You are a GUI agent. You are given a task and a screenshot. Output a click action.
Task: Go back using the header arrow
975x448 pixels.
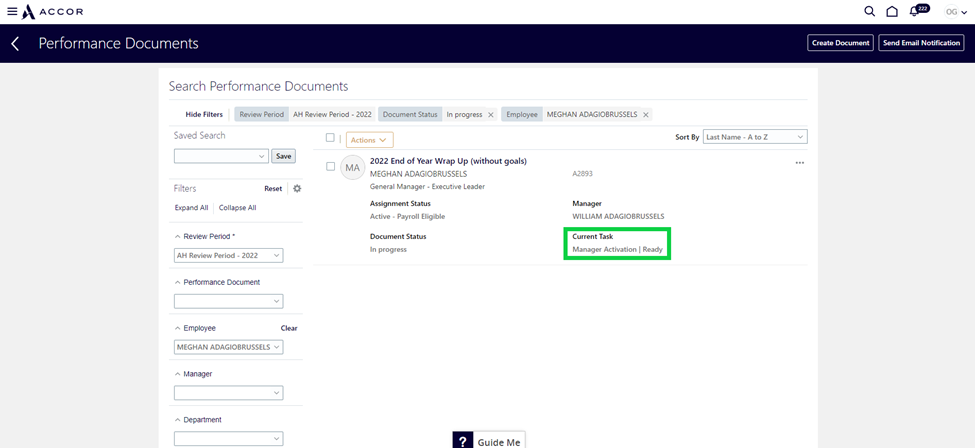click(x=16, y=44)
